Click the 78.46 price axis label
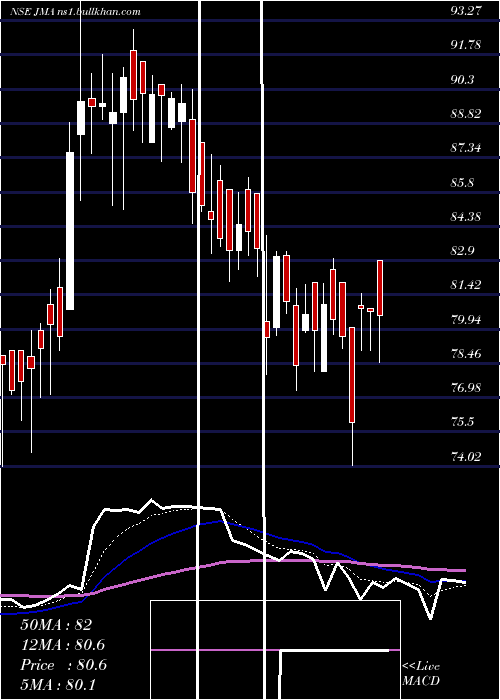The image size is (500, 700). (x=466, y=354)
